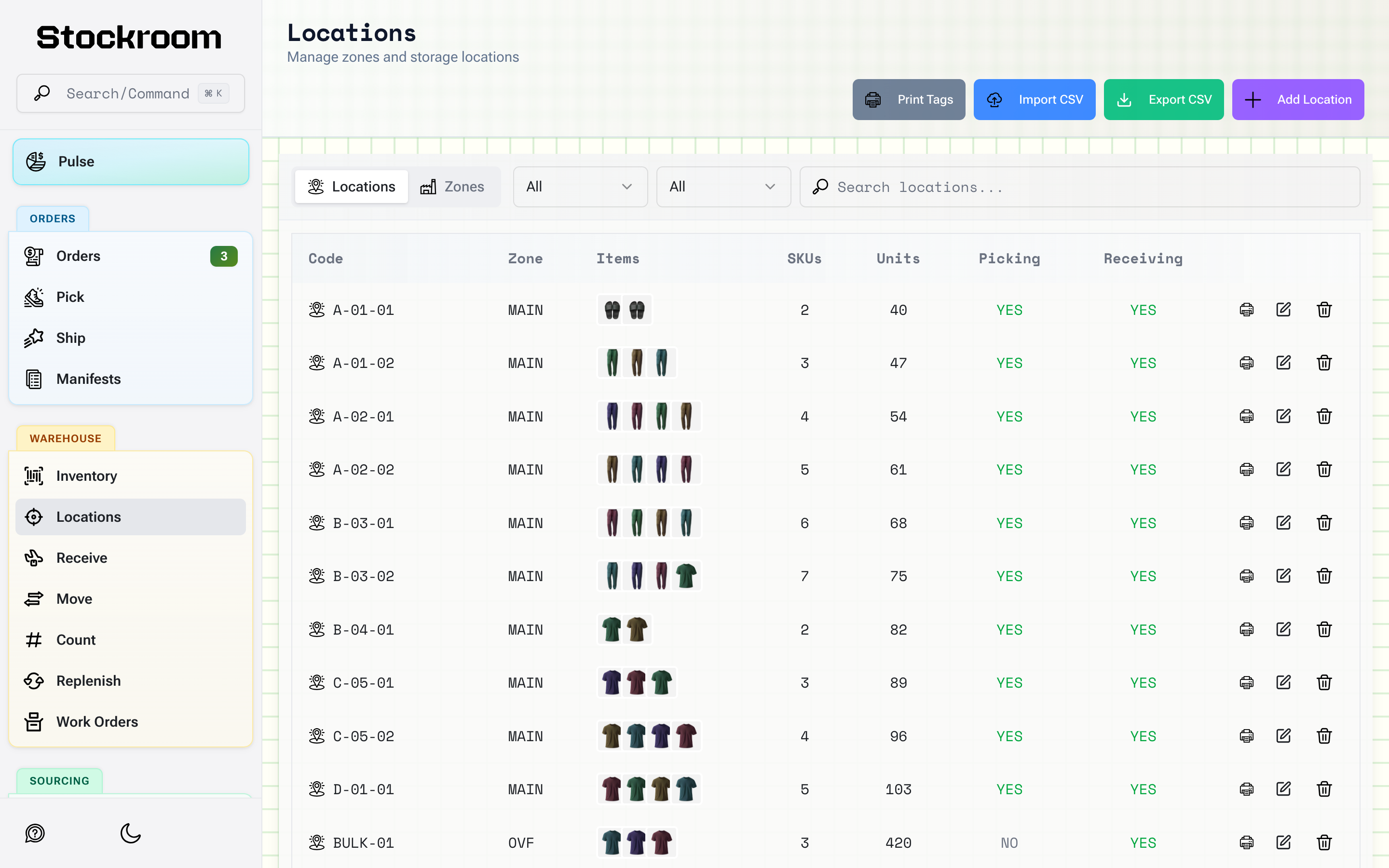Screen dimensions: 1389x868
Task: Delete location A-02-01
Action: click(1324, 416)
